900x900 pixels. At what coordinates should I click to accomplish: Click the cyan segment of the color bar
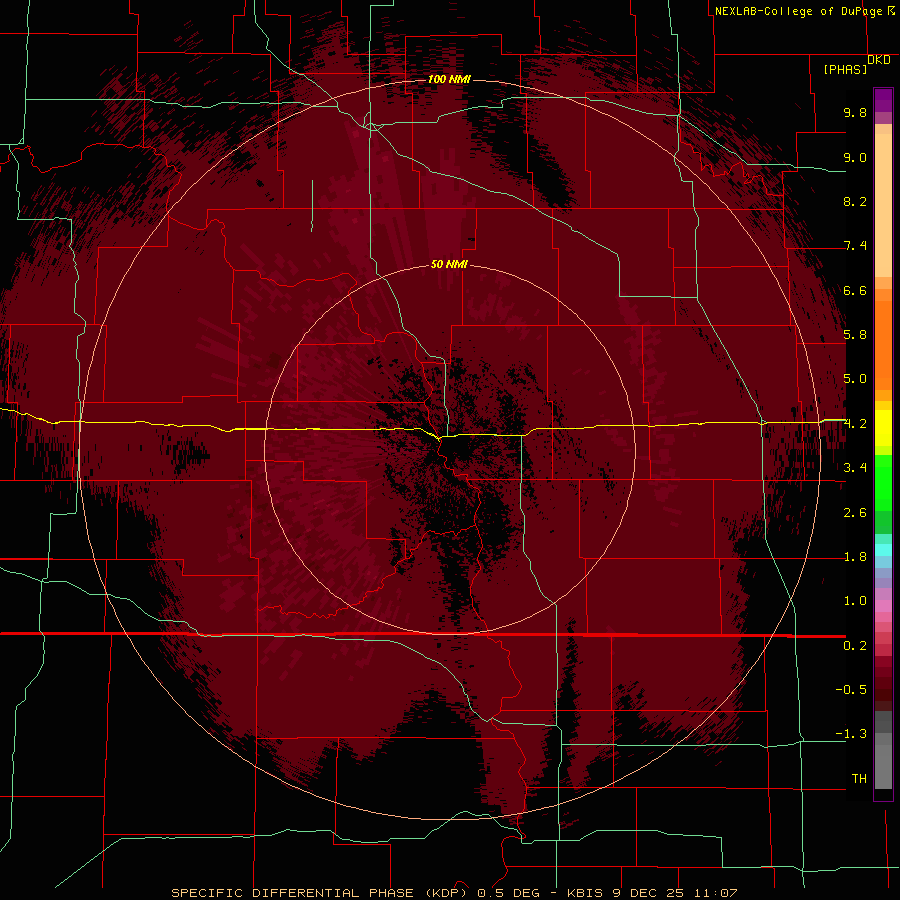(x=883, y=550)
